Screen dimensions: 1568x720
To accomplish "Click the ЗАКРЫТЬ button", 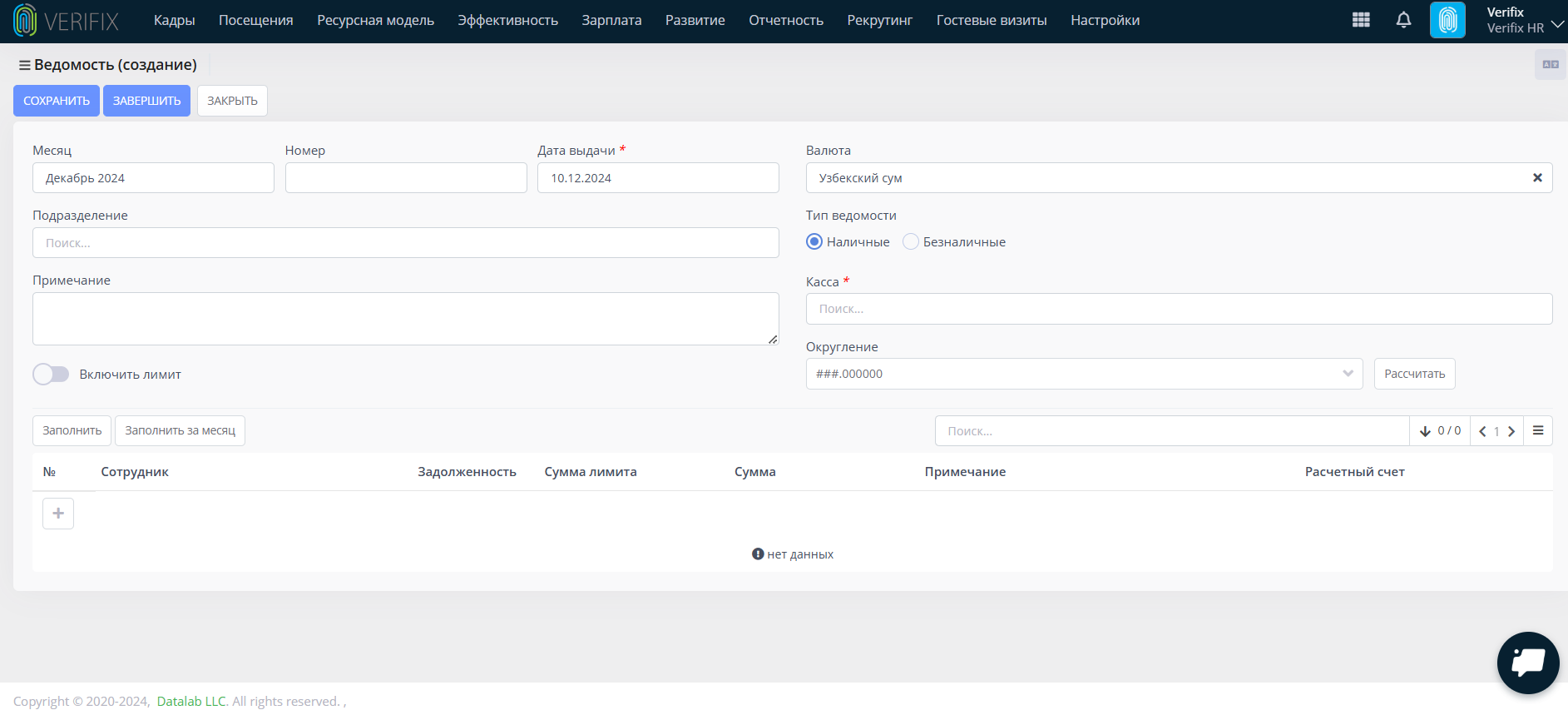I will [x=232, y=101].
